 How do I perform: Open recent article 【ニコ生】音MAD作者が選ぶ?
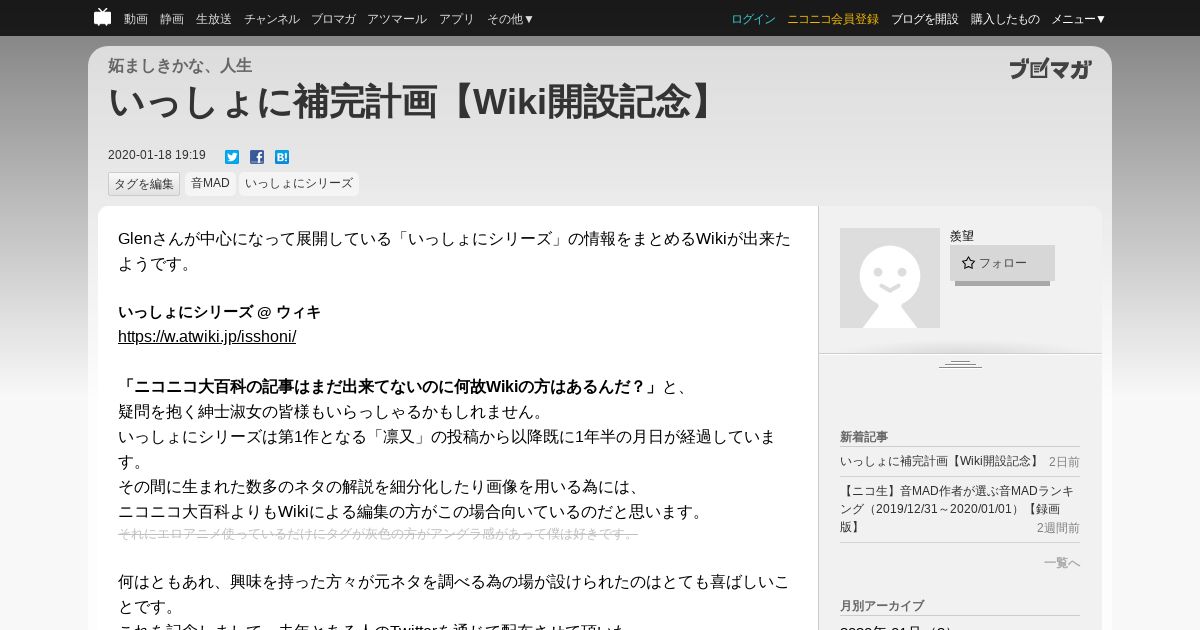tap(957, 508)
